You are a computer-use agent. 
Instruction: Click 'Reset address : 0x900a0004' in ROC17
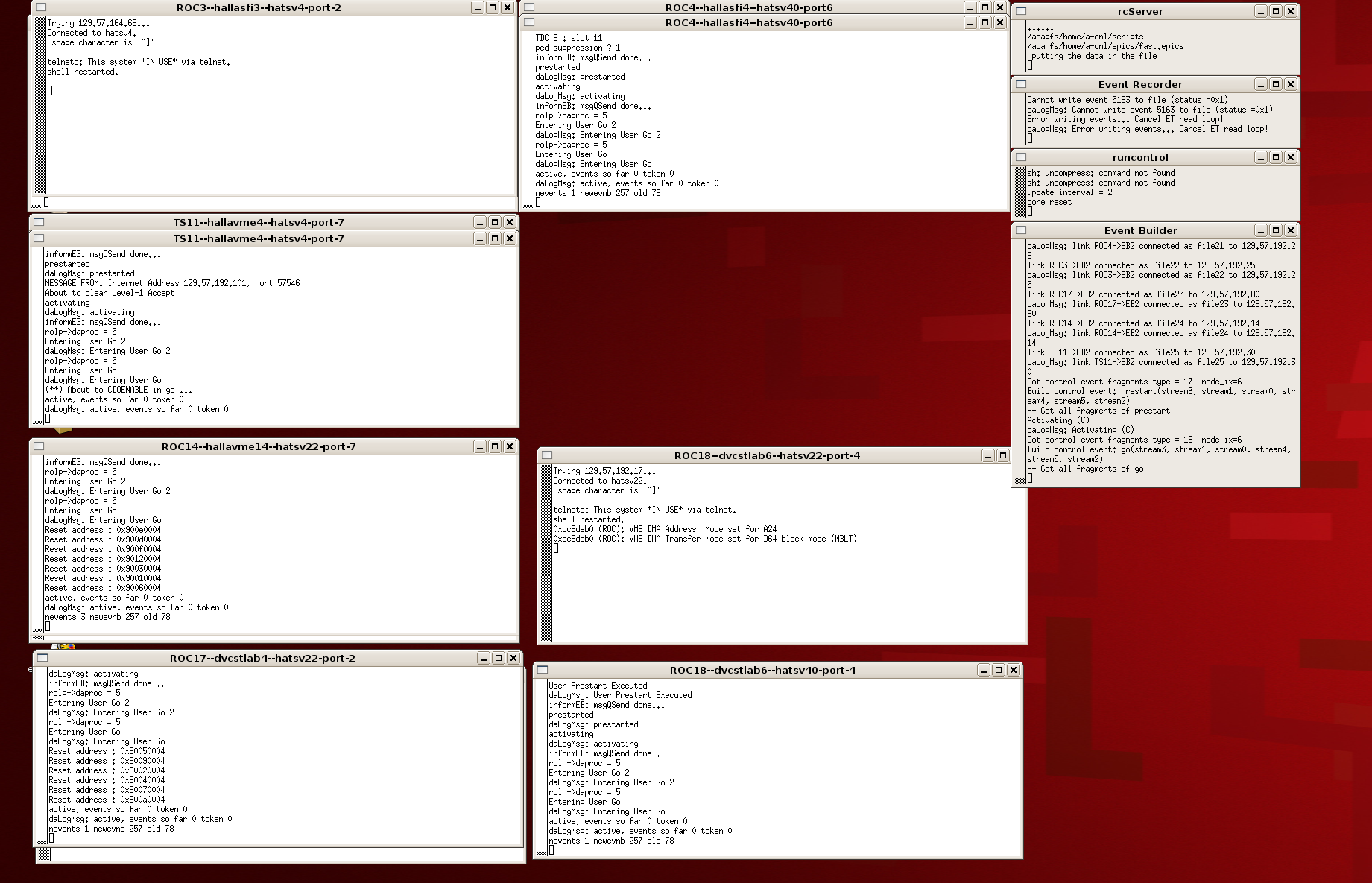coord(107,800)
